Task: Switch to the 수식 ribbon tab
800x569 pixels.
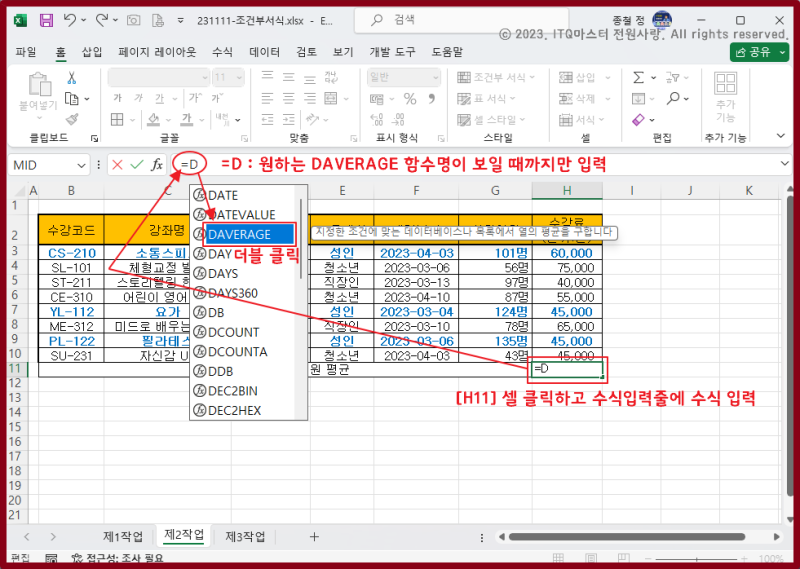Action: coord(222,52)
